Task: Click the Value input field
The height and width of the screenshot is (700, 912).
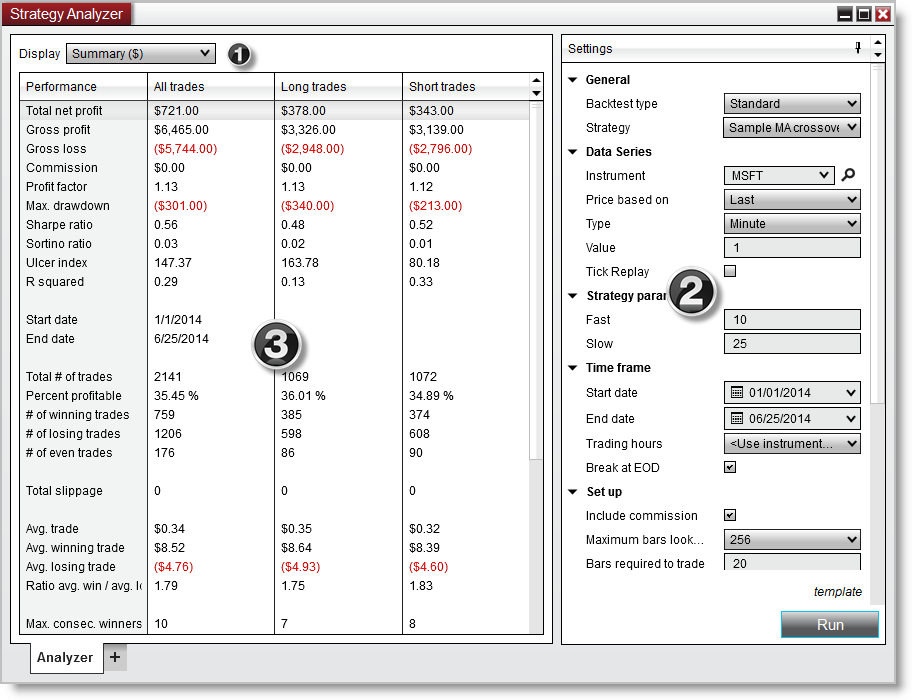Action: [x=792, y=247]
